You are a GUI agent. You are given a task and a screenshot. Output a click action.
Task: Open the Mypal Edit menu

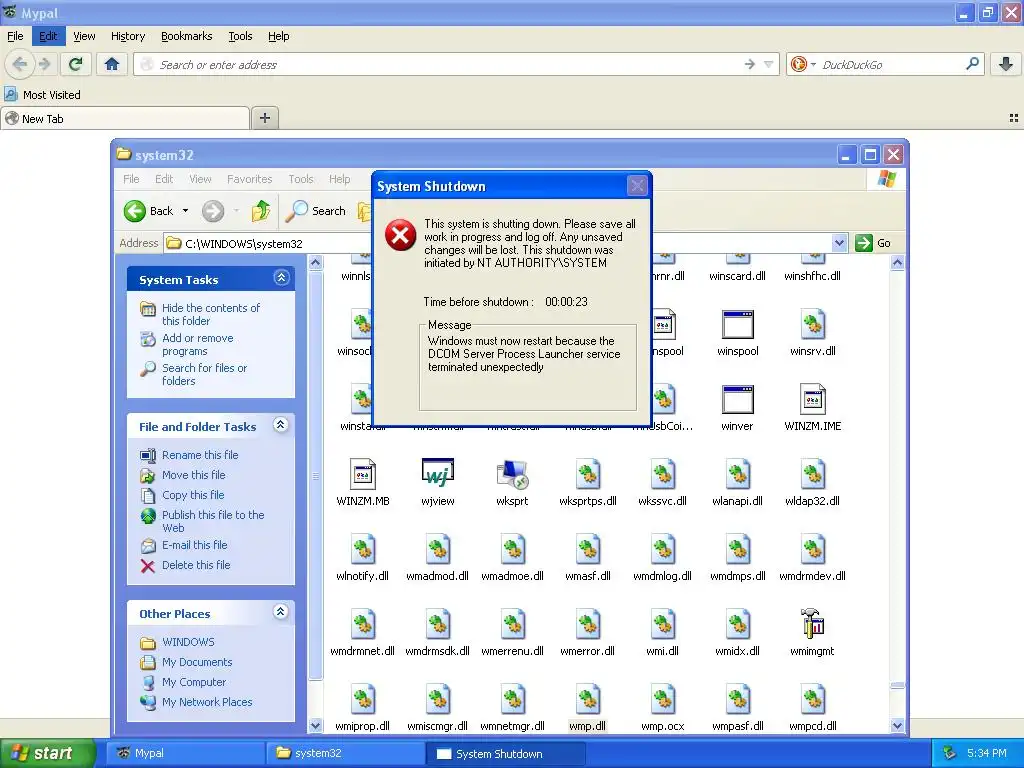[48, 36]
